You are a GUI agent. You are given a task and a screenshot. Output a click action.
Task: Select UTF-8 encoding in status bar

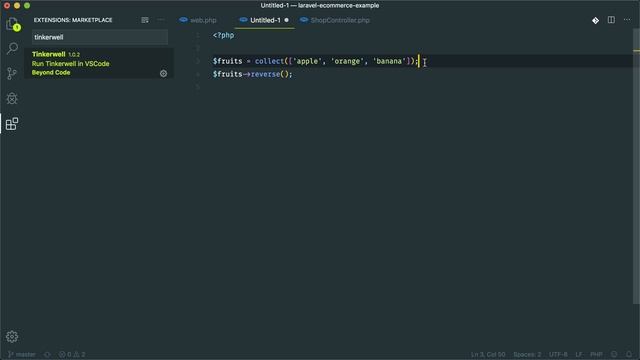tap(558, 354)
